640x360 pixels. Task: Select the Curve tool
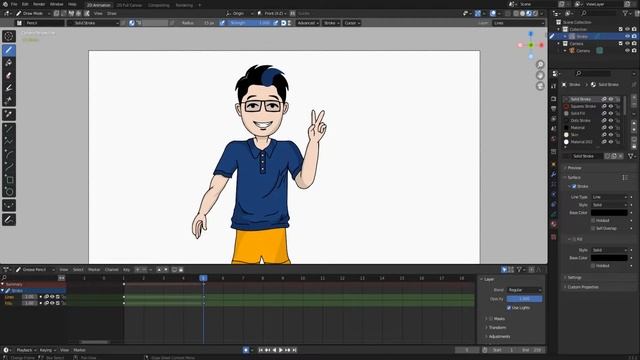click(9, 167)
